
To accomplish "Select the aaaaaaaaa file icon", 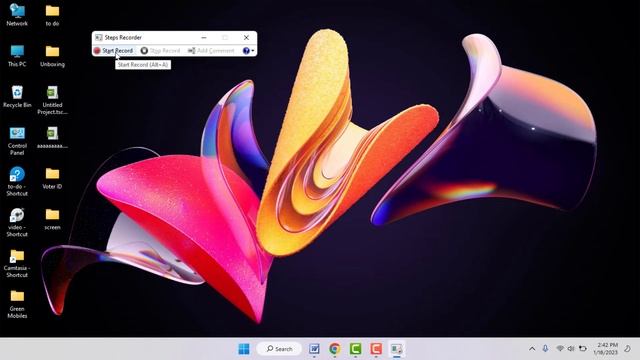I will [x=52, y=137].
